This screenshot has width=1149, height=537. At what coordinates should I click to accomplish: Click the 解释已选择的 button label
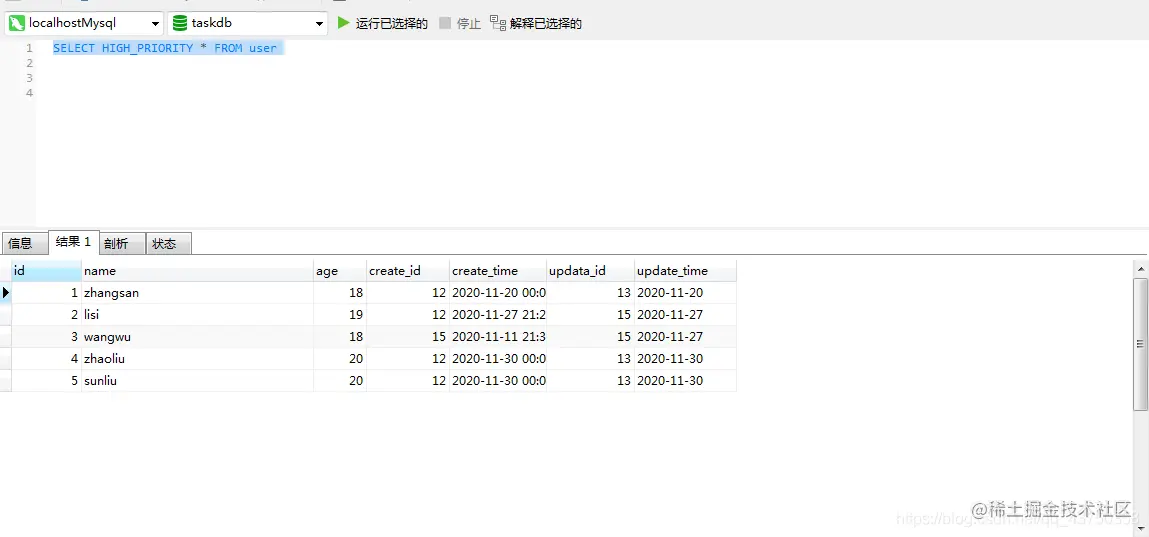point(546,23)
